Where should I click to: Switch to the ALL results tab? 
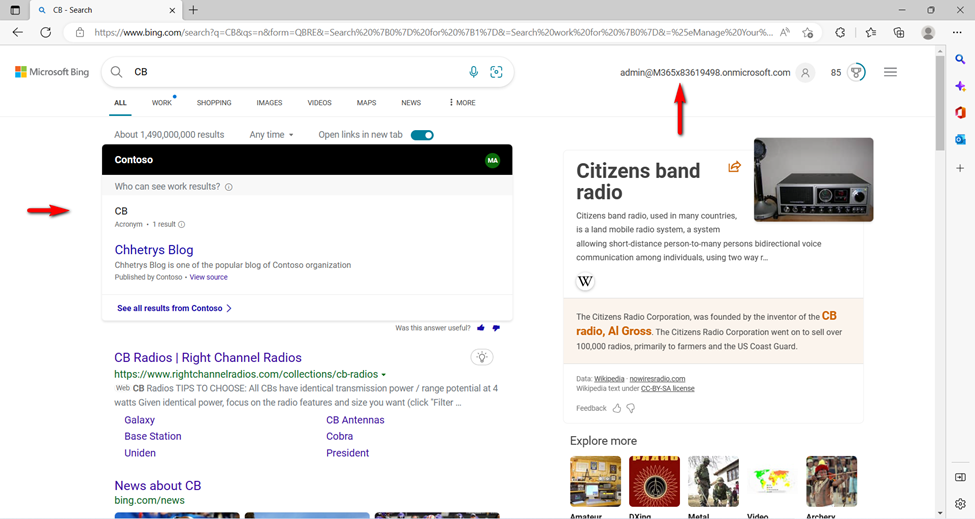[x=120, y=103]
